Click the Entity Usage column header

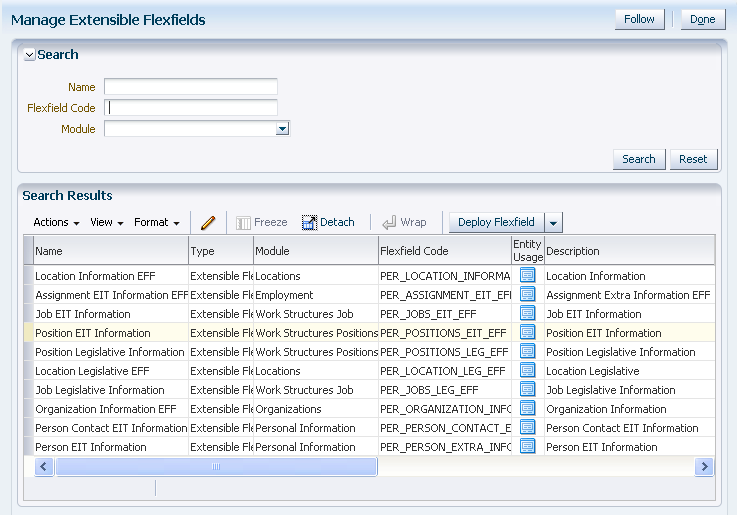pyautogui.click(x=528, y=251)
